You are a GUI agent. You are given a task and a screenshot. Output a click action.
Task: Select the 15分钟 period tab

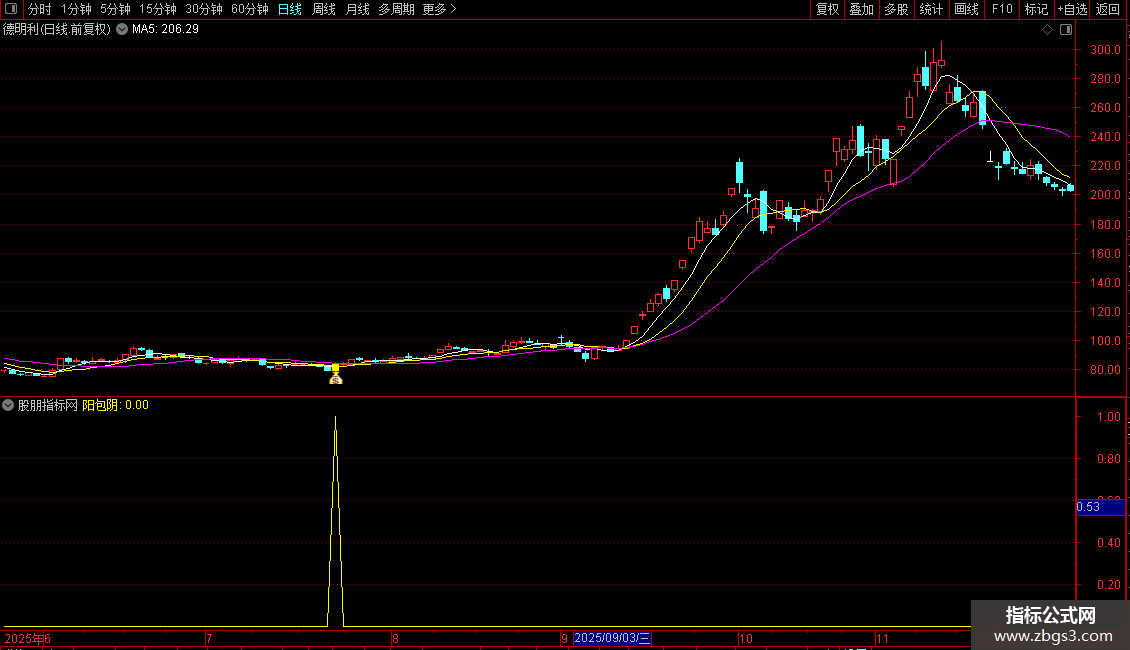click(x=157, y=9)
